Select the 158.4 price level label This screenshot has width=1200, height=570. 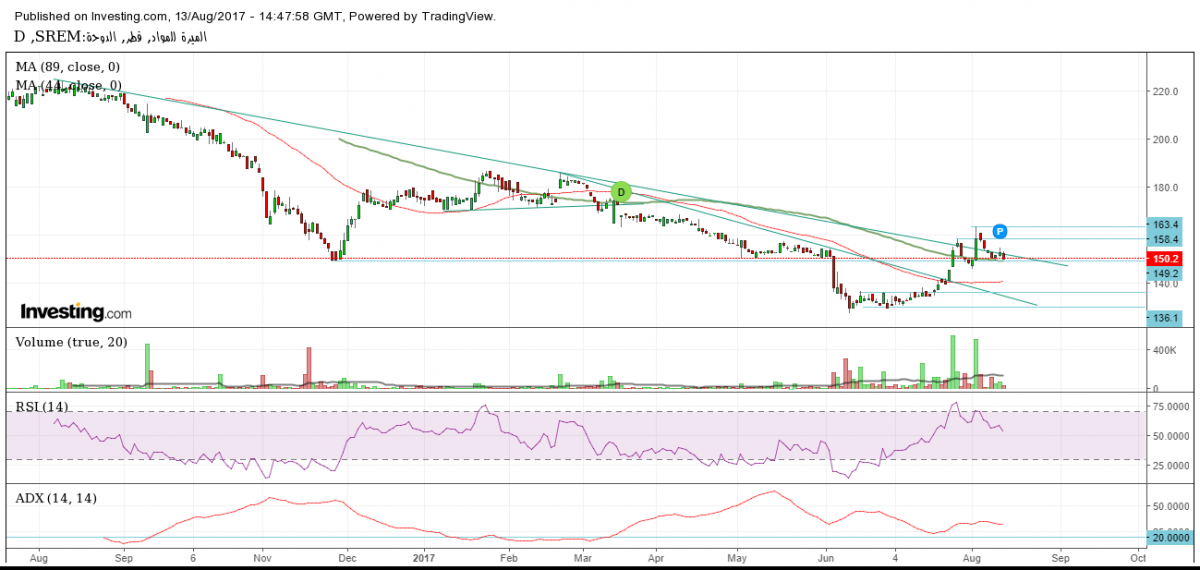pyautogui.click(x=1165, y=240)
